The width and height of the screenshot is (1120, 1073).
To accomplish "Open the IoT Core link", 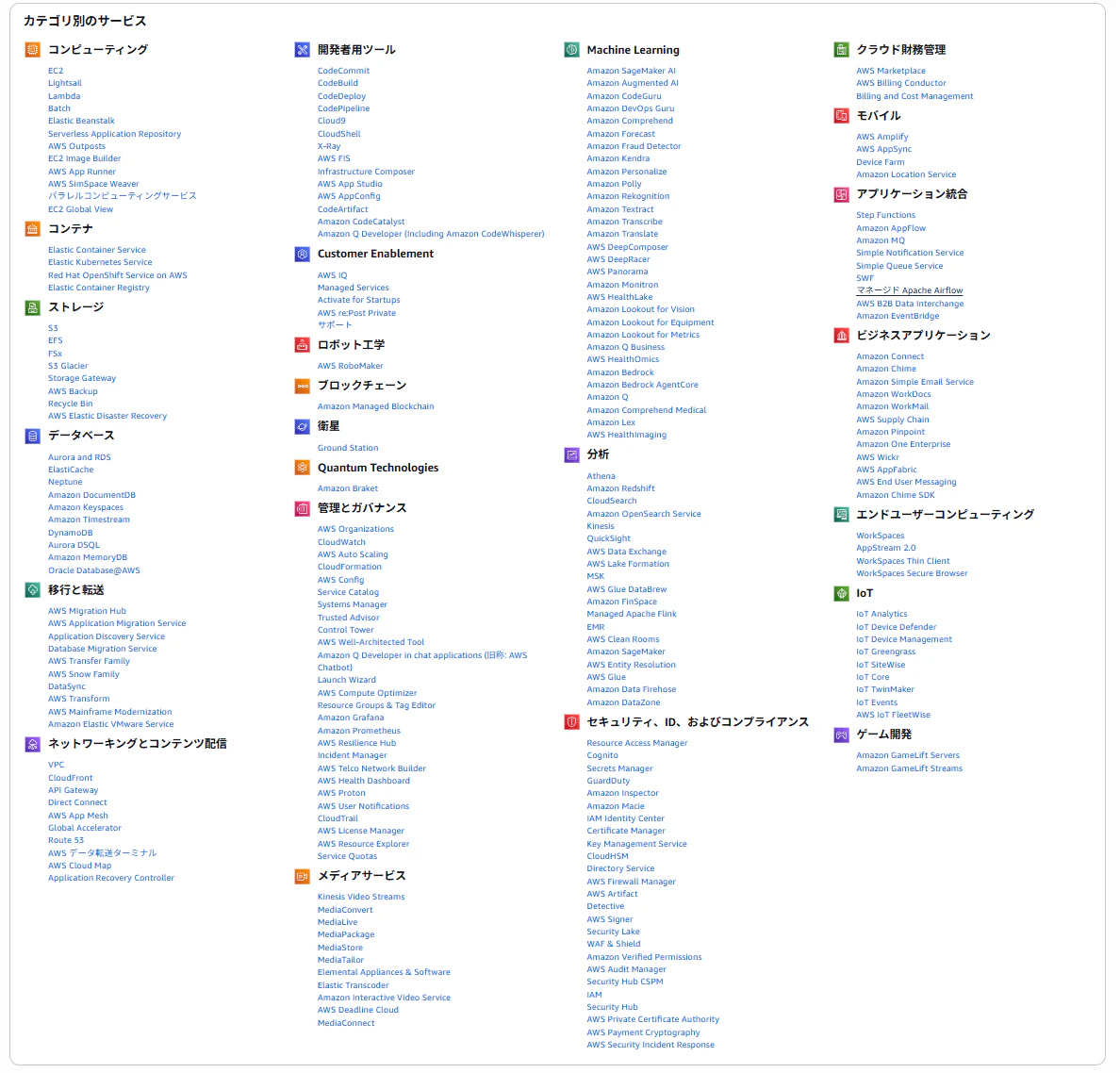I will tap(873, 677).
